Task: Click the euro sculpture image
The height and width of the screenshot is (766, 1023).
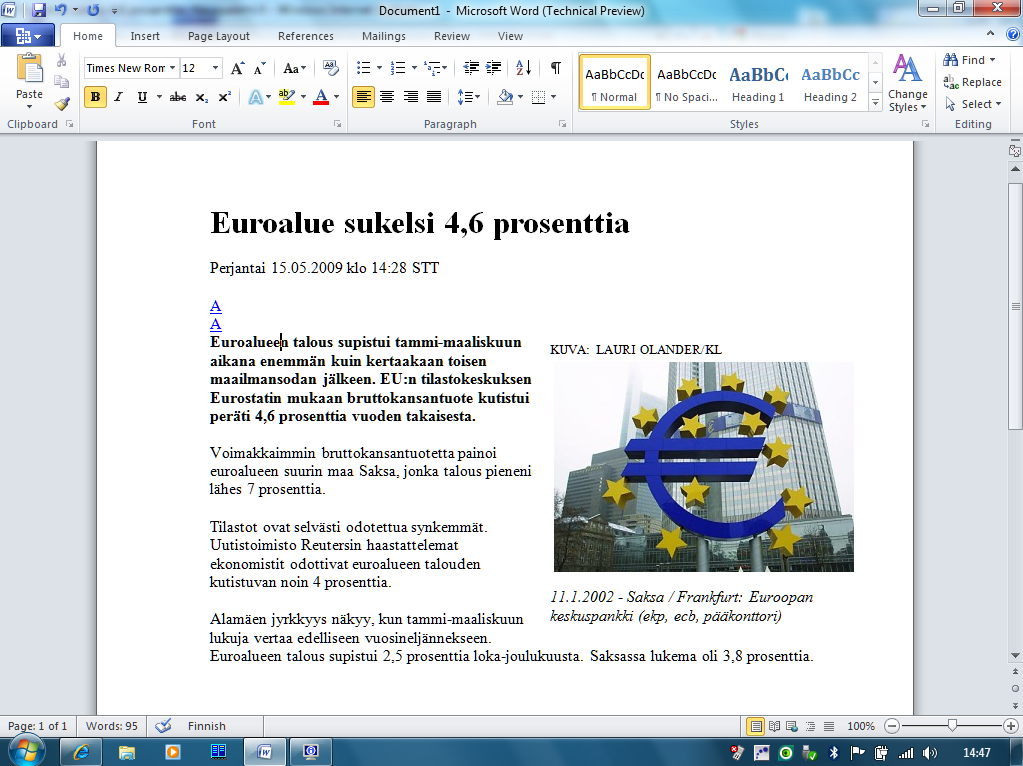Action: click(703, 467)
